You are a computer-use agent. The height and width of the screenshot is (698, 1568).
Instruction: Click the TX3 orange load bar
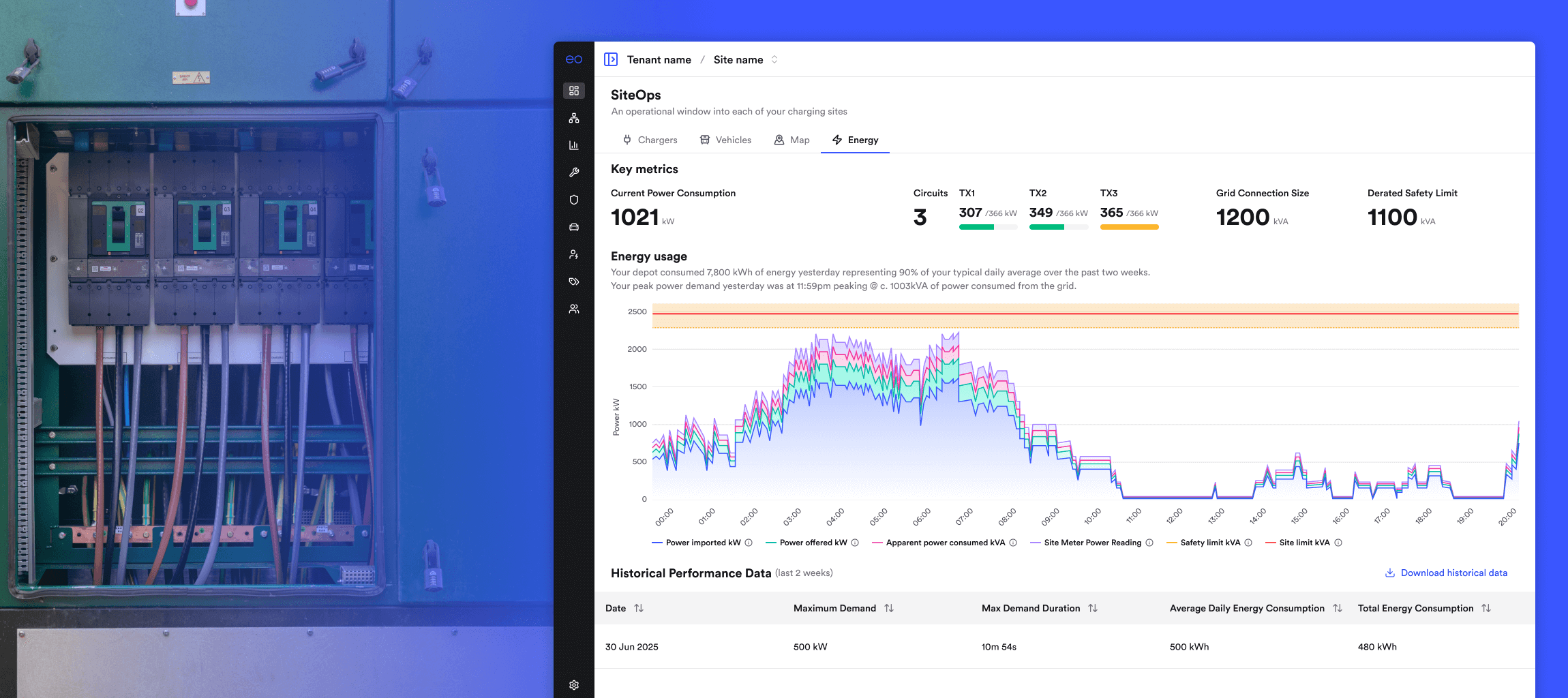tap(1129, 227)
